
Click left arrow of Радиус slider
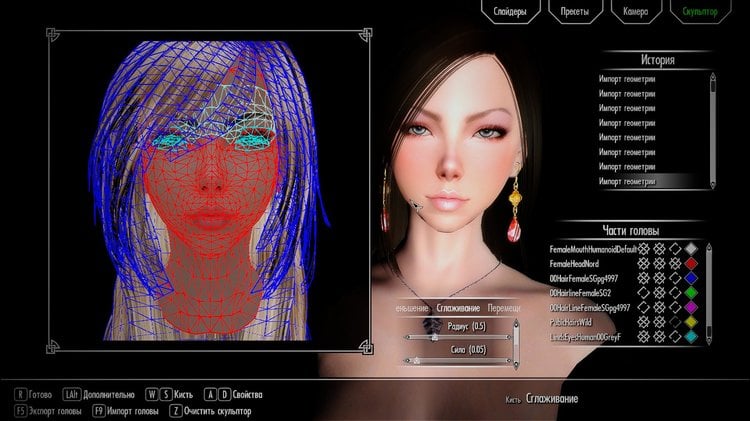407,337
